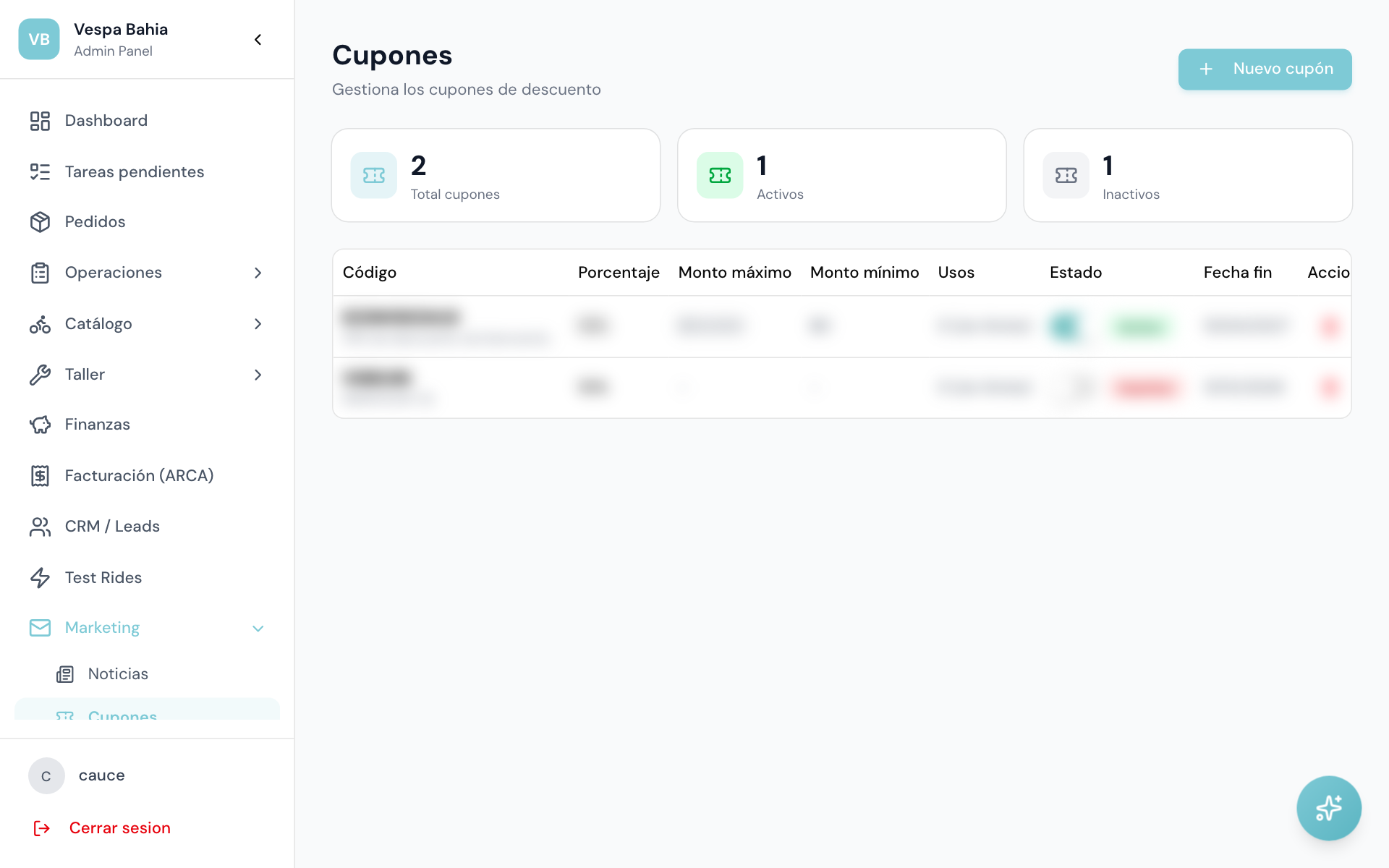Click the Finanzas piggy bank icon

click(x=40, y=425)
